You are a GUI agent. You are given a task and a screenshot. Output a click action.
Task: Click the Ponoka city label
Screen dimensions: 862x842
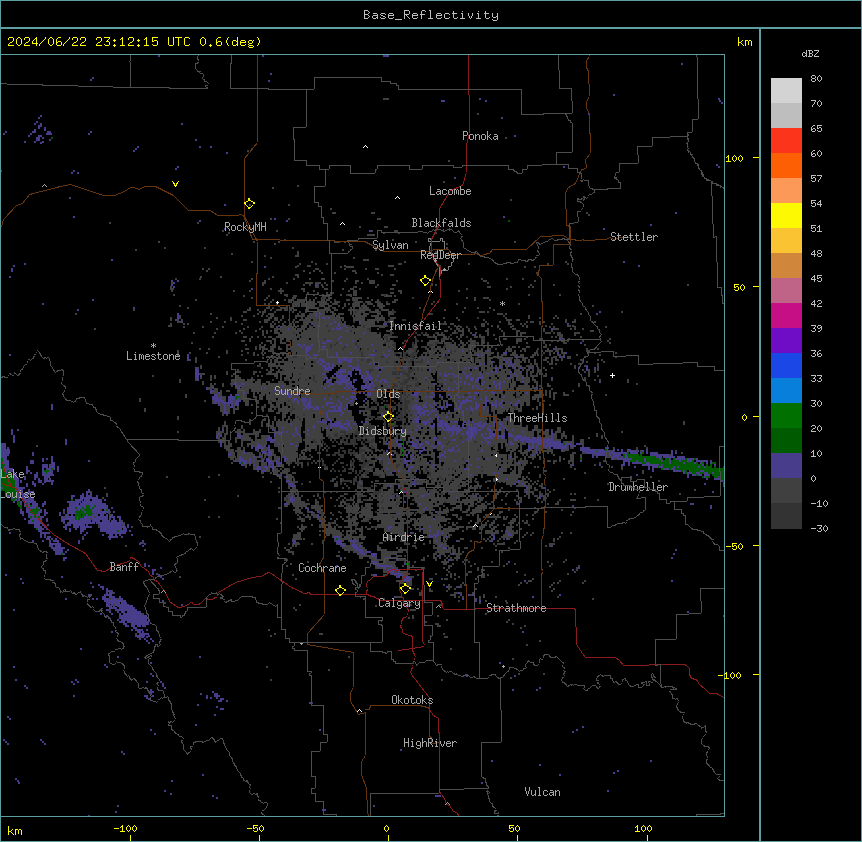[x=480, y=136]
